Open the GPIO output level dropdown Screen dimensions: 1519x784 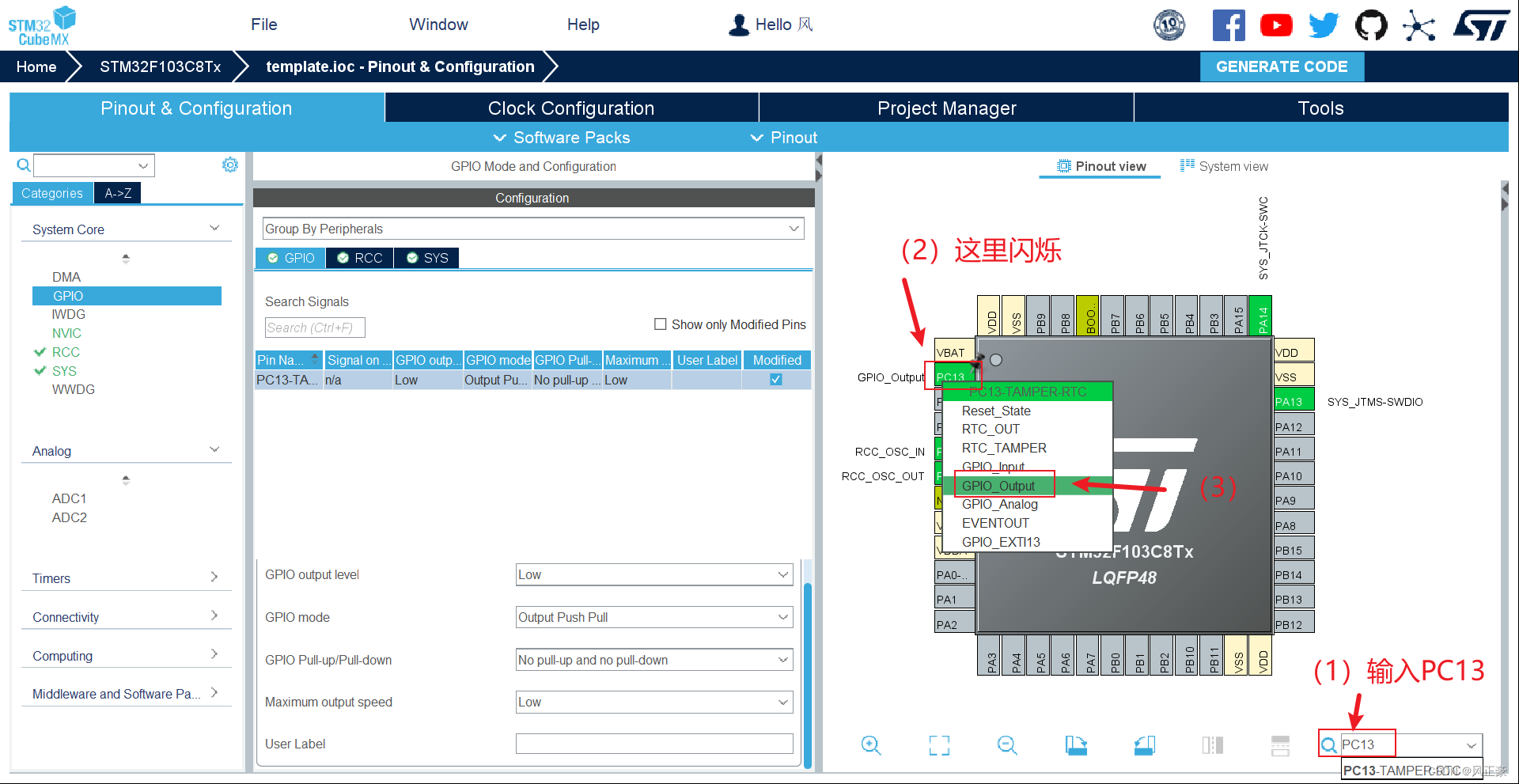[x=654, y=574]
